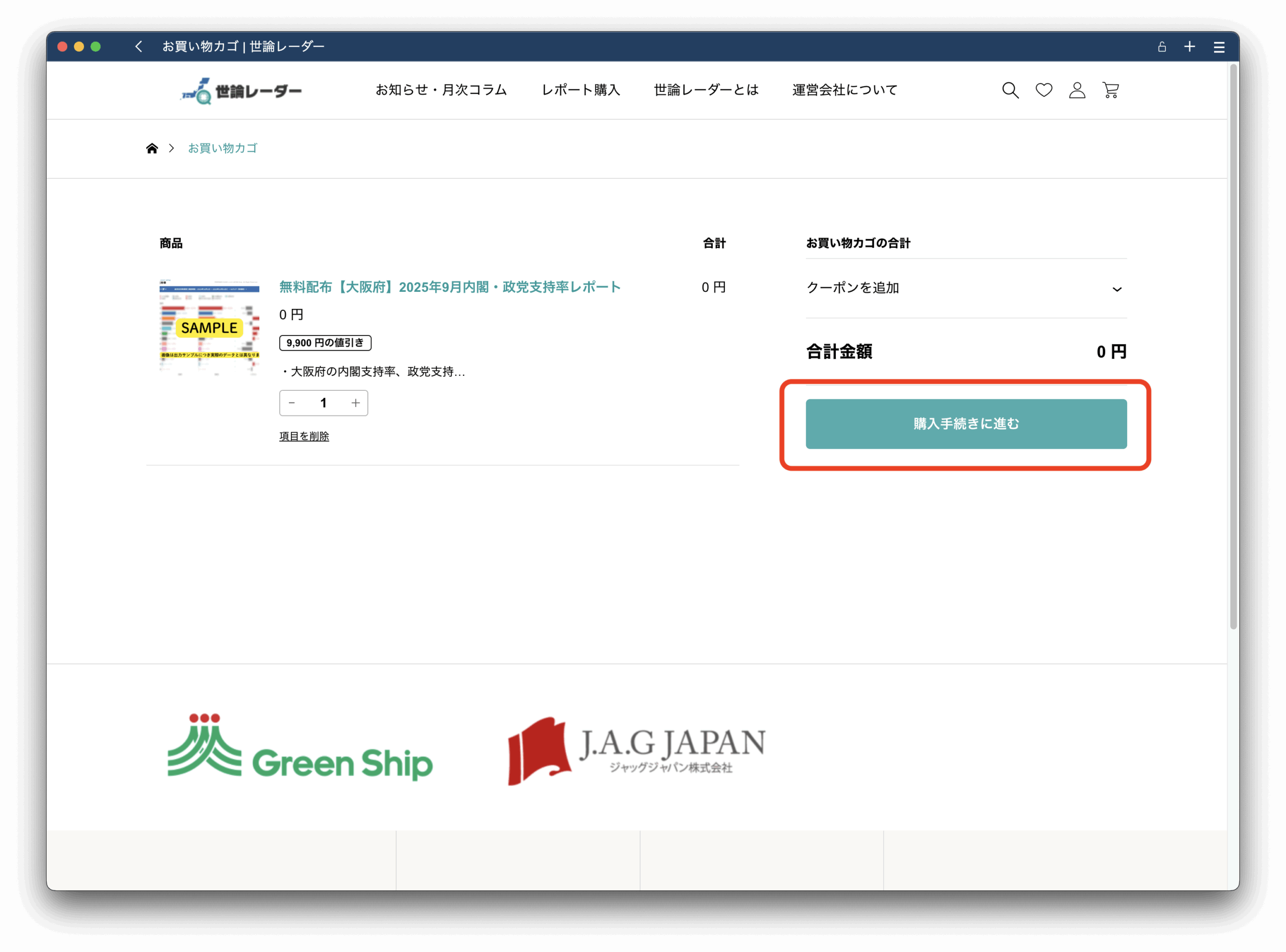Click the SAMPLE report thumbnail

pyautogui.click(x=209, y=328)
